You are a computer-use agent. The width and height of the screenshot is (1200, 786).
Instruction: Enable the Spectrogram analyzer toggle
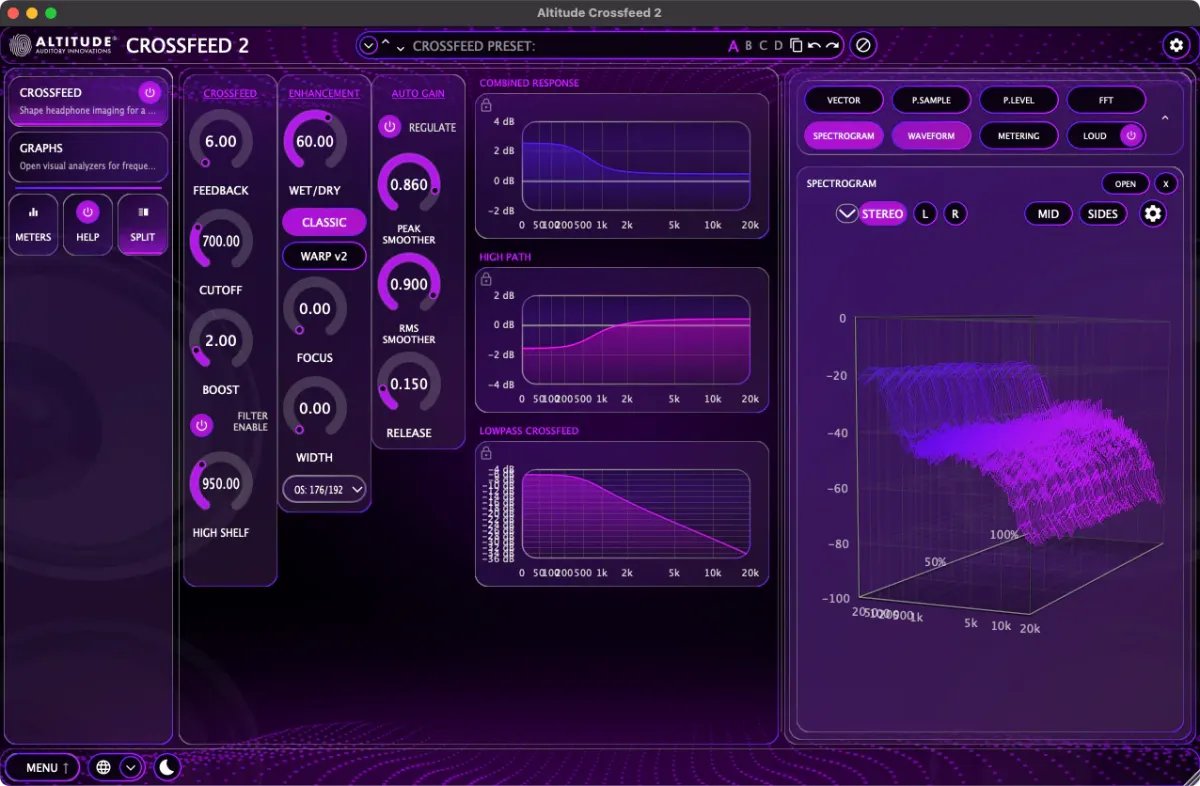pos(843,136)
